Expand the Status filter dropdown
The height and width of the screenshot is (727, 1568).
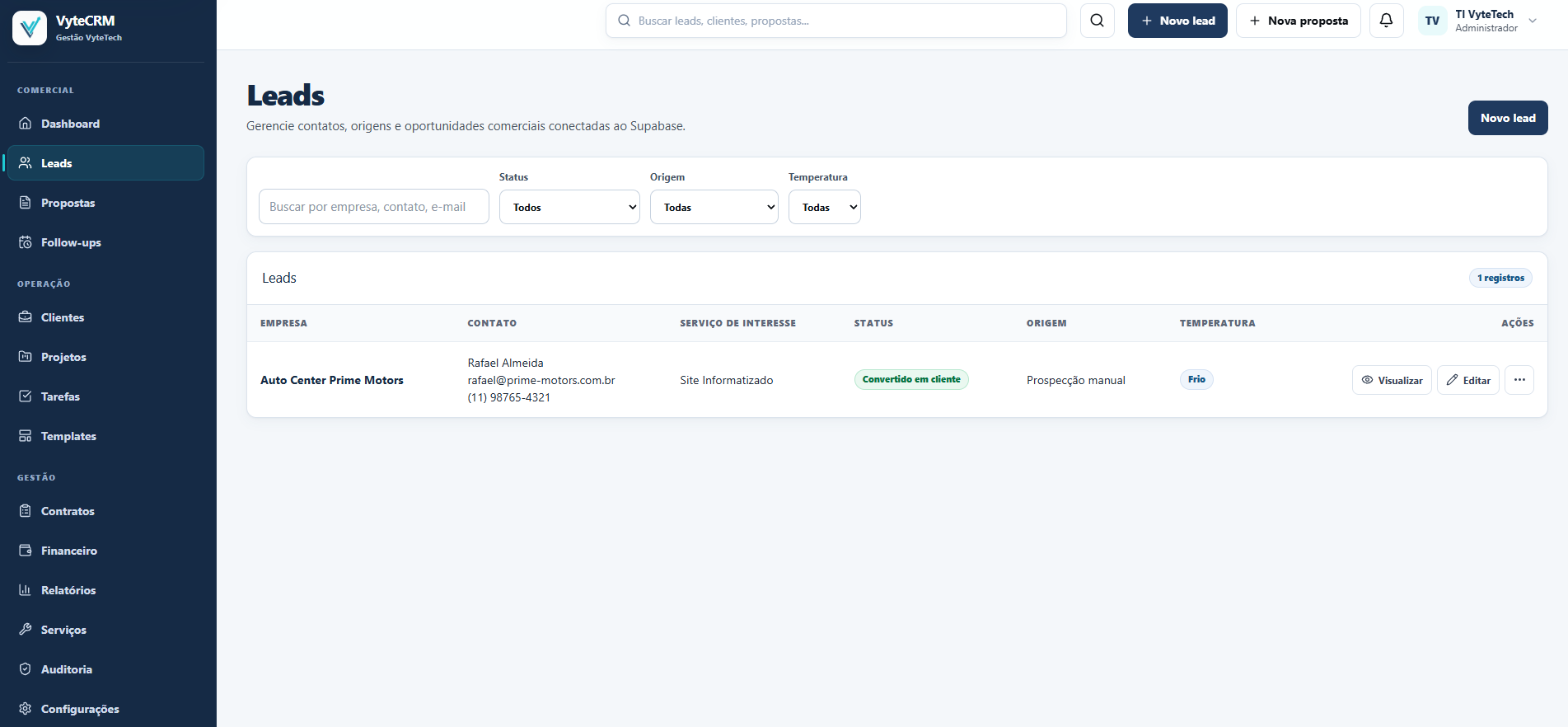click(x=569, y=207)
